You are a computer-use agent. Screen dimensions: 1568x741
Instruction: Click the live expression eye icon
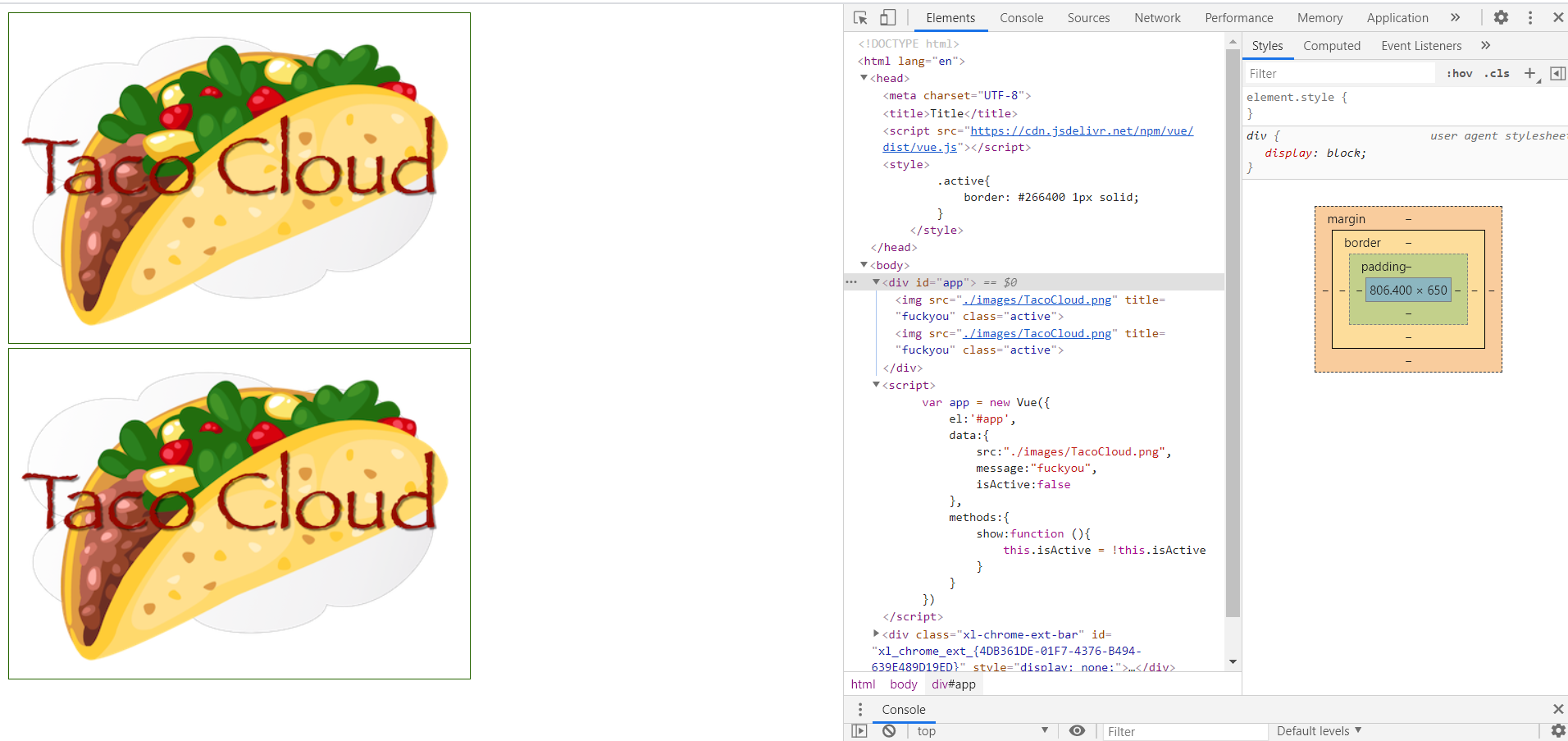(1077, 730)
